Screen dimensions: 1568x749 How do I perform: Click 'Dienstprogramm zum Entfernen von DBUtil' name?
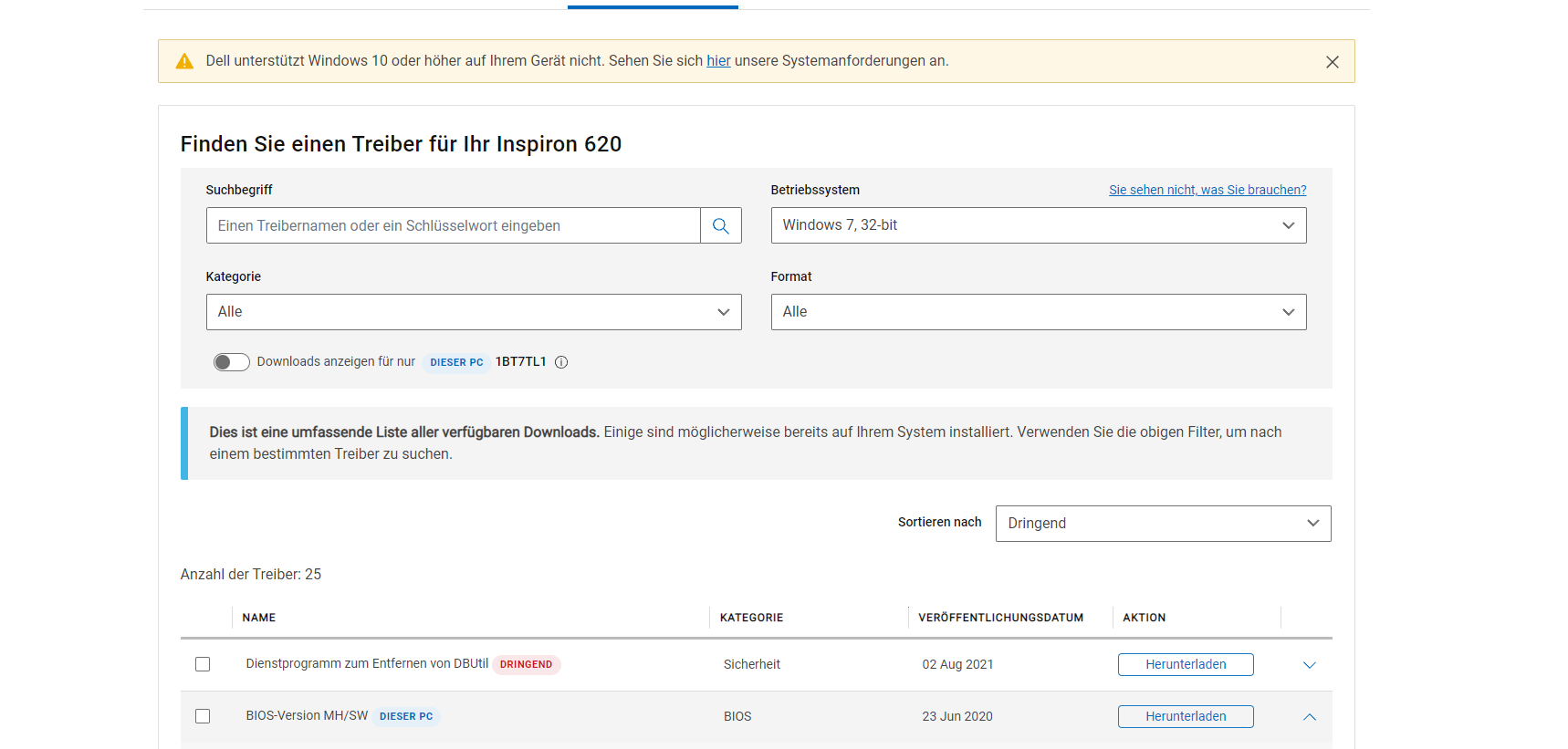[x=367, y=663]
